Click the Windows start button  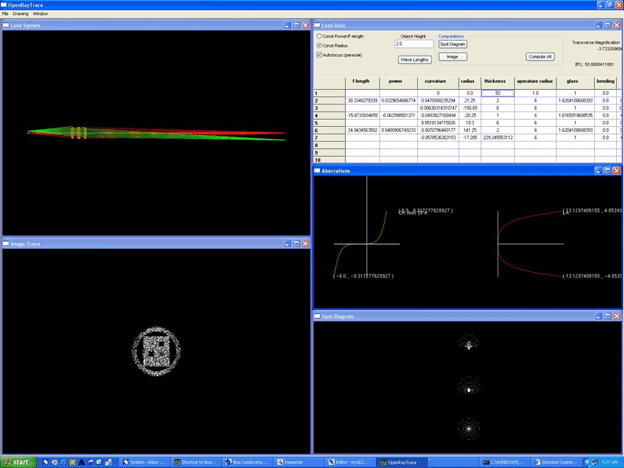19,462
